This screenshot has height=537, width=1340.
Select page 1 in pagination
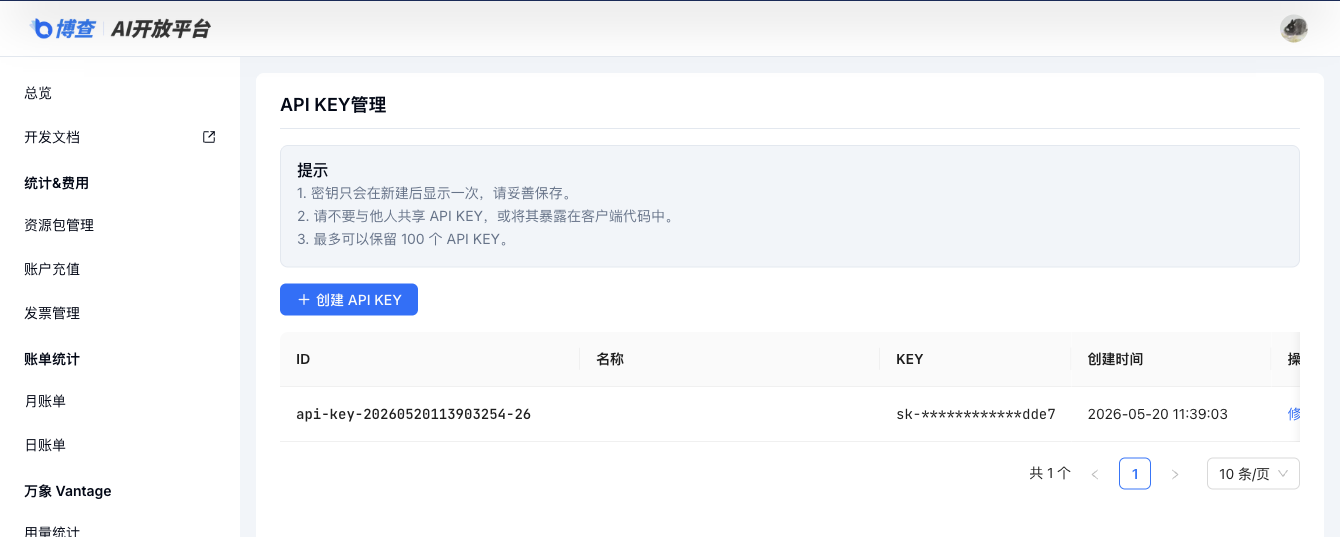coord(1135,474)
